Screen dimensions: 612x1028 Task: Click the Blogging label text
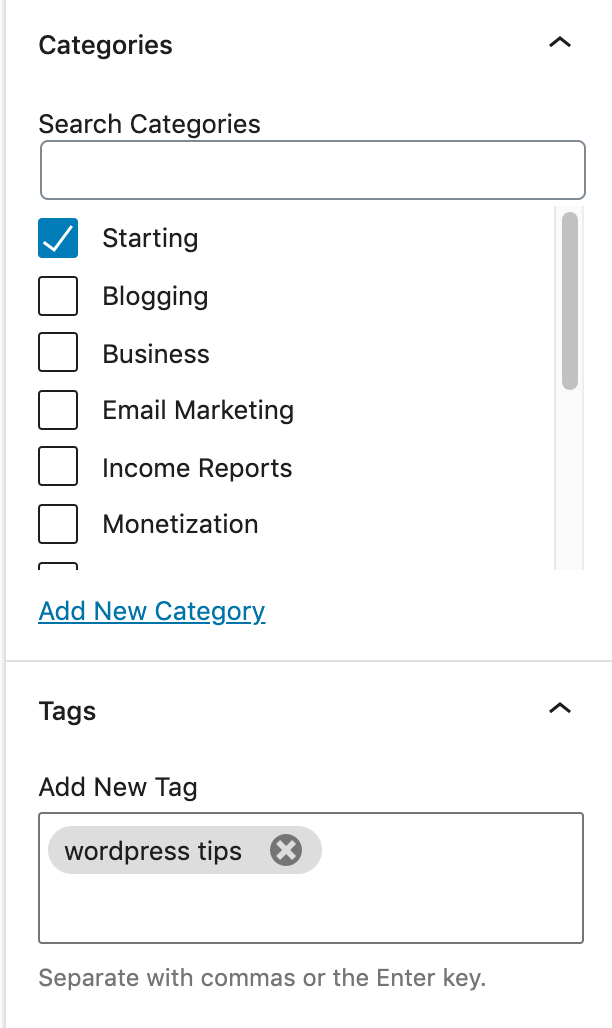pyautogui.click(x=155, y=296)
